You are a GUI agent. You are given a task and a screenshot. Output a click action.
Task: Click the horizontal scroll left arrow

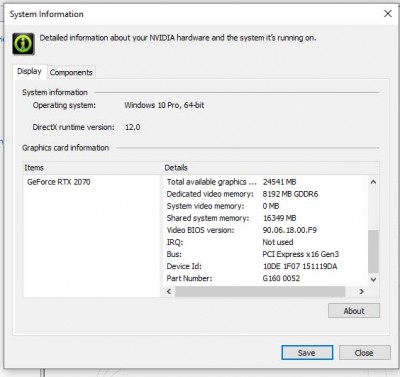(x=169, y=291)
